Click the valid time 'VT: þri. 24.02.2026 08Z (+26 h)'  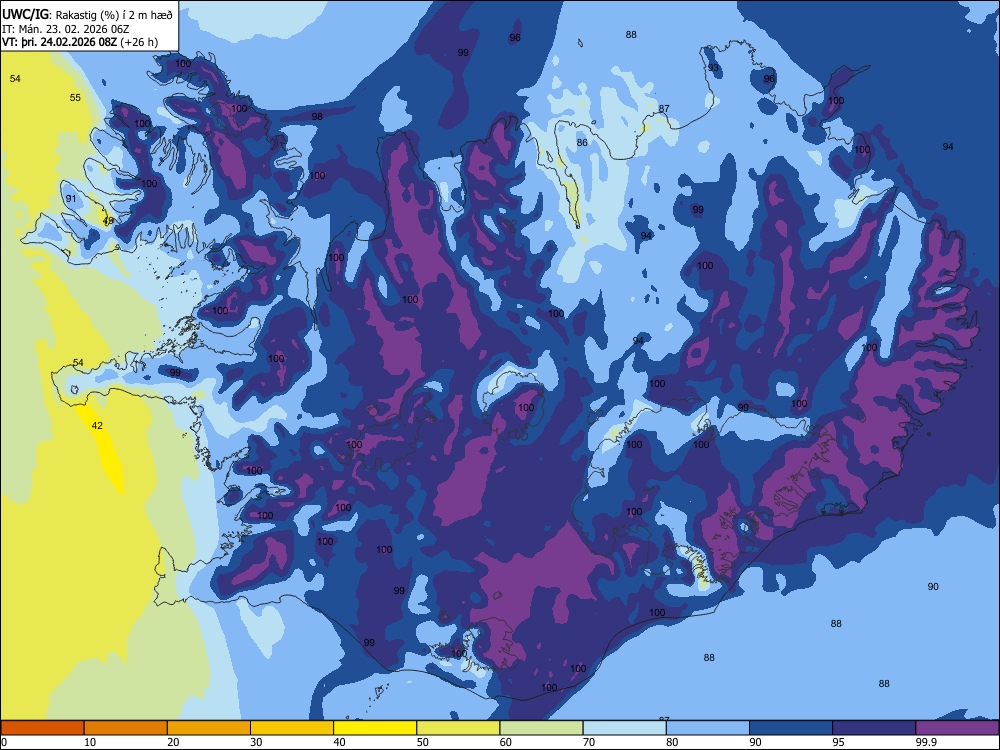(x=80, y=42)
